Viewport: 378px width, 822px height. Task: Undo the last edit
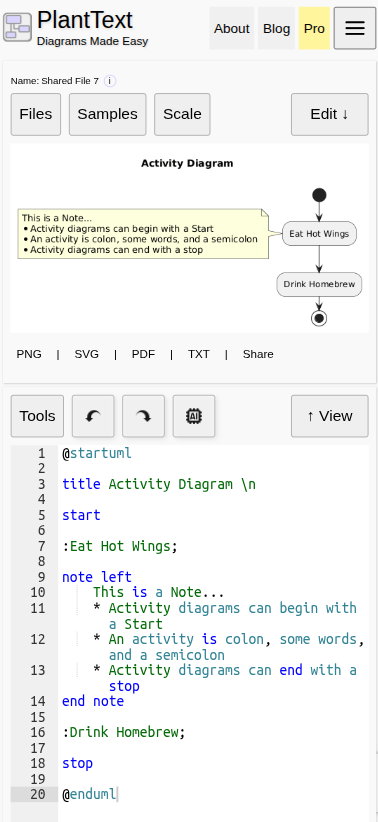(x=93, y=416)
